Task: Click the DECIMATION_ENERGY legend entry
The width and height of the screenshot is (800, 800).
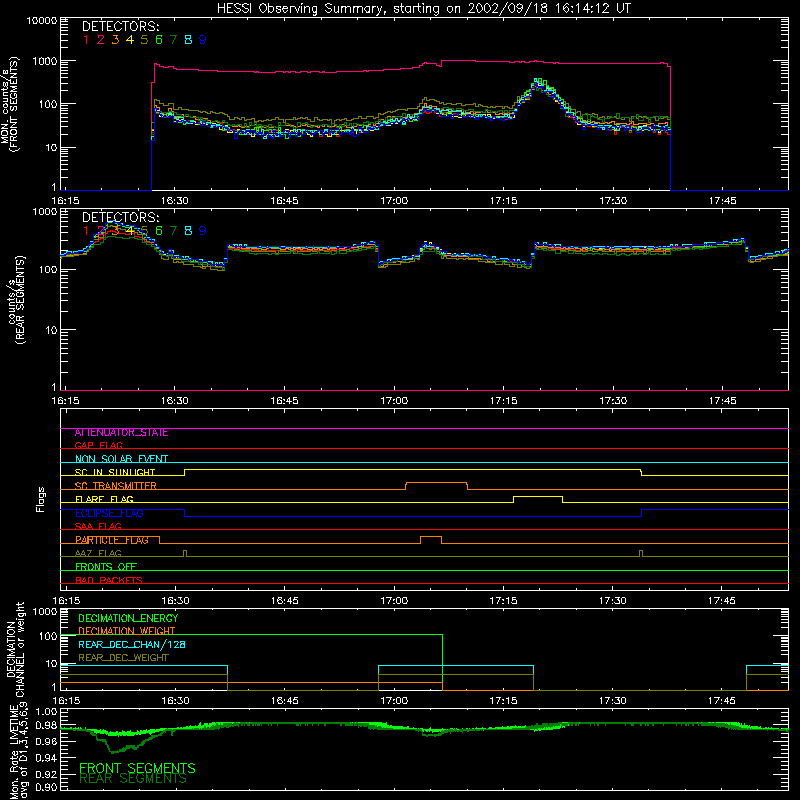Action: tap(128, 618)
